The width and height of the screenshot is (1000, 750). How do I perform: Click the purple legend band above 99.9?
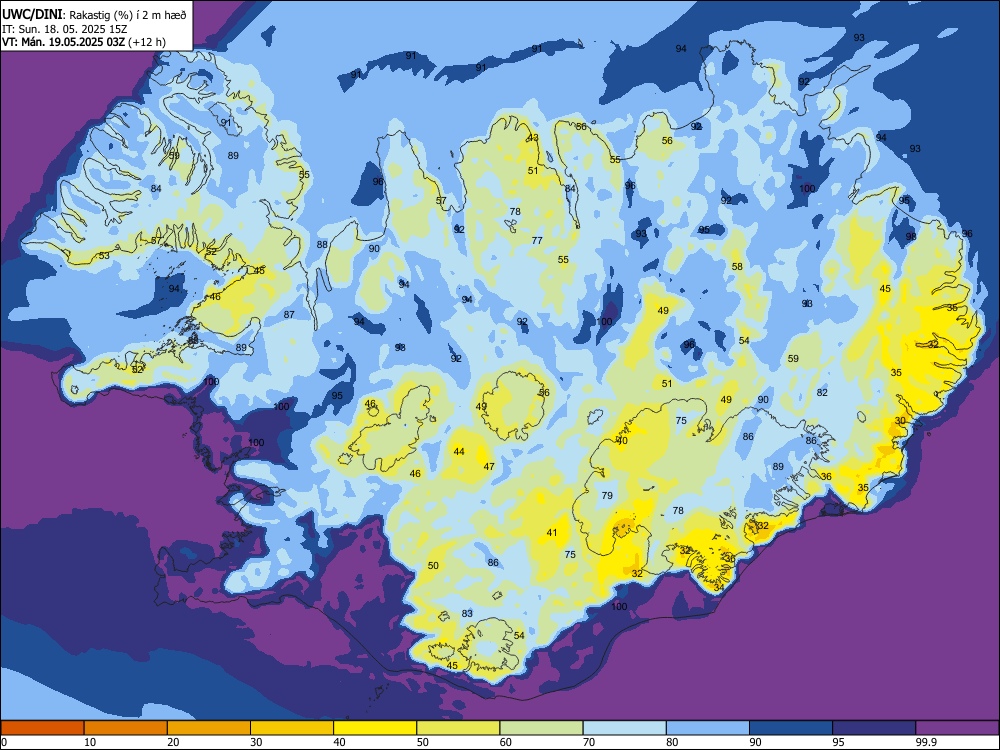pyautogui.click(x=957, y=728)
